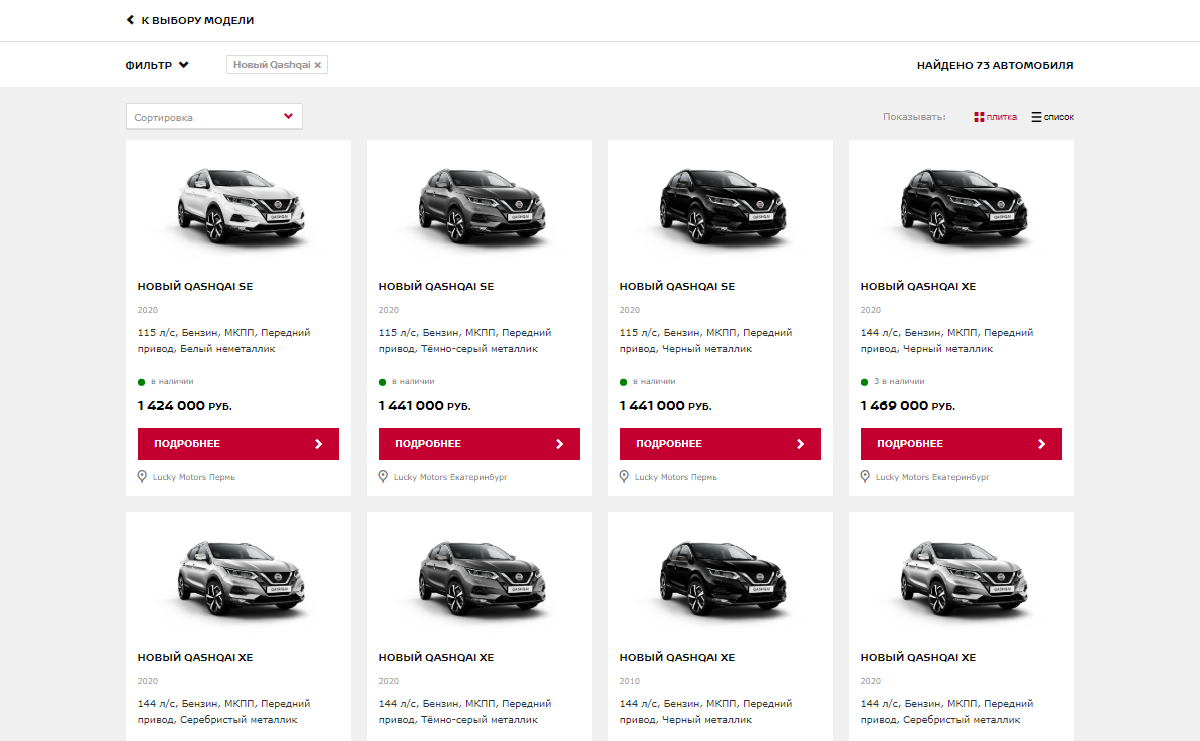Open the silver Qashqai XE image, first card of the second row
The height and width of the screenshot is (741, 1200).
click(x=238, y=578)
